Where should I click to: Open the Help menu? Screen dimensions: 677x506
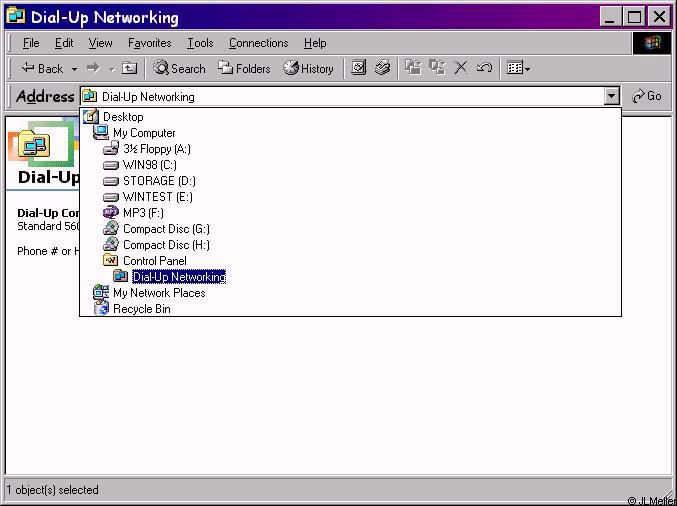click(x=315, y=43)
